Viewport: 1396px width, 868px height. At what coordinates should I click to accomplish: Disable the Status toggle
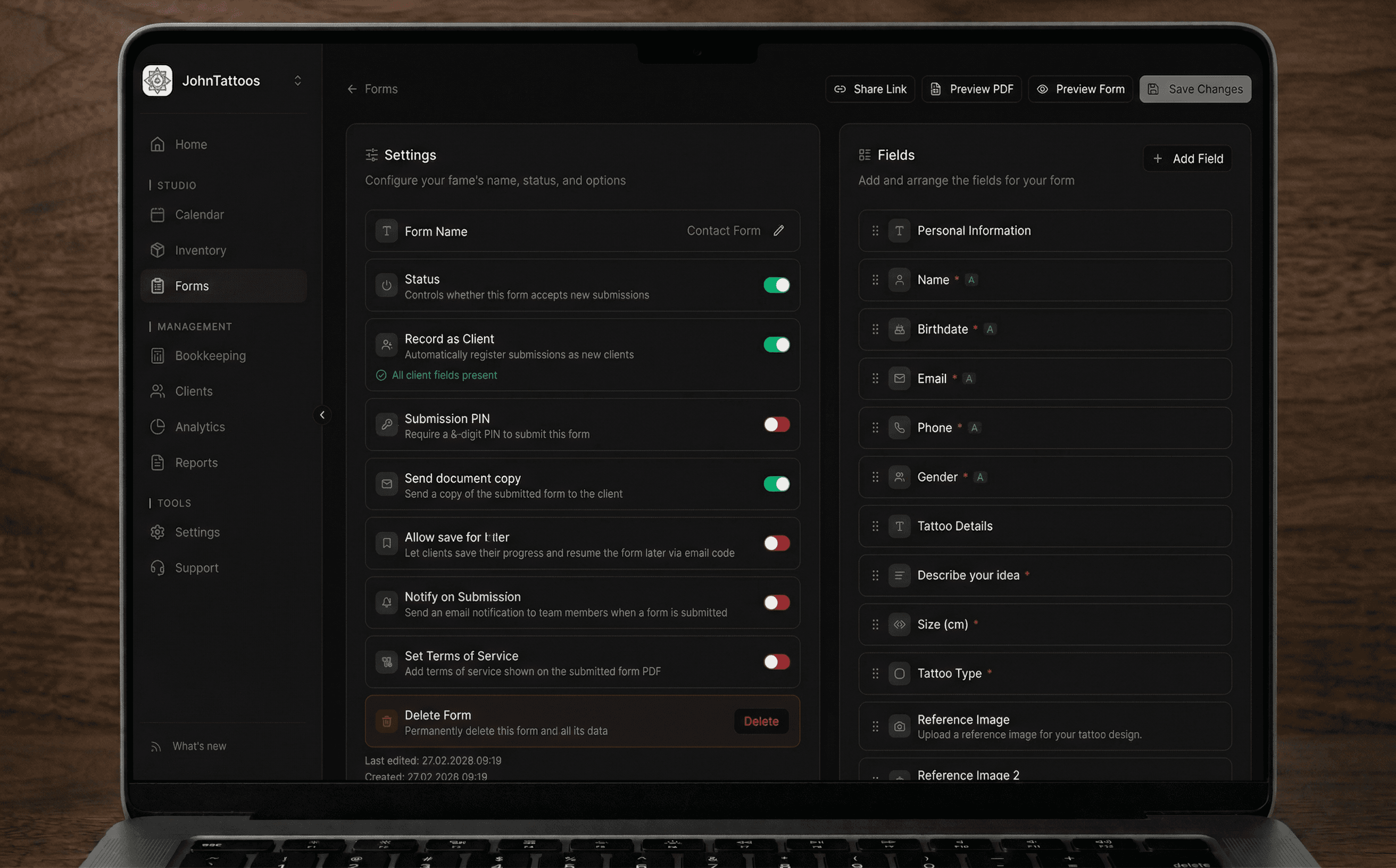point(776,285)
